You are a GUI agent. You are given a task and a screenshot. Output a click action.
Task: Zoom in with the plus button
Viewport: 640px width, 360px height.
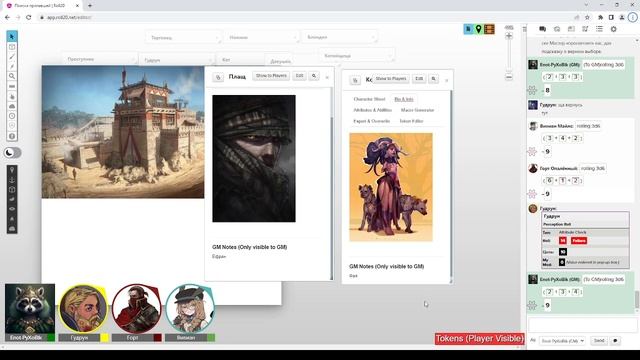tap(509, 36)
